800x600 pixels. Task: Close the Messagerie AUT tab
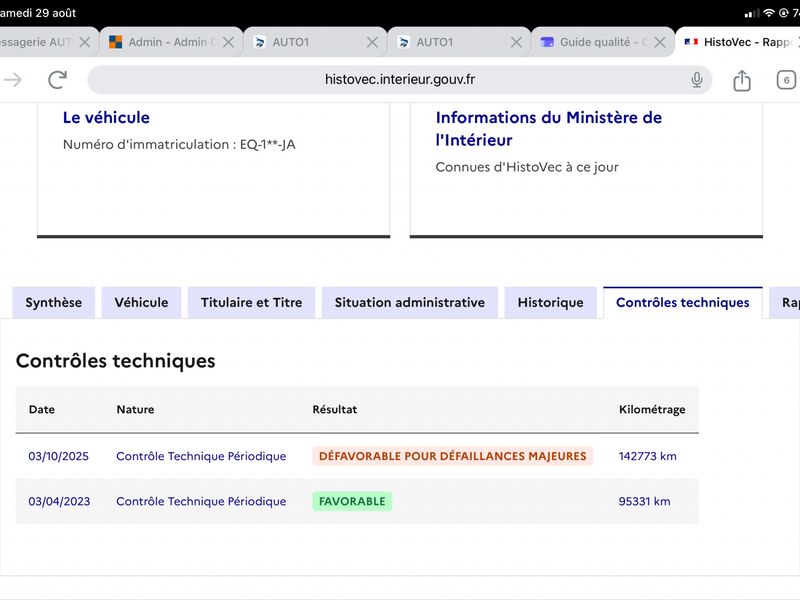coord(85,42)
